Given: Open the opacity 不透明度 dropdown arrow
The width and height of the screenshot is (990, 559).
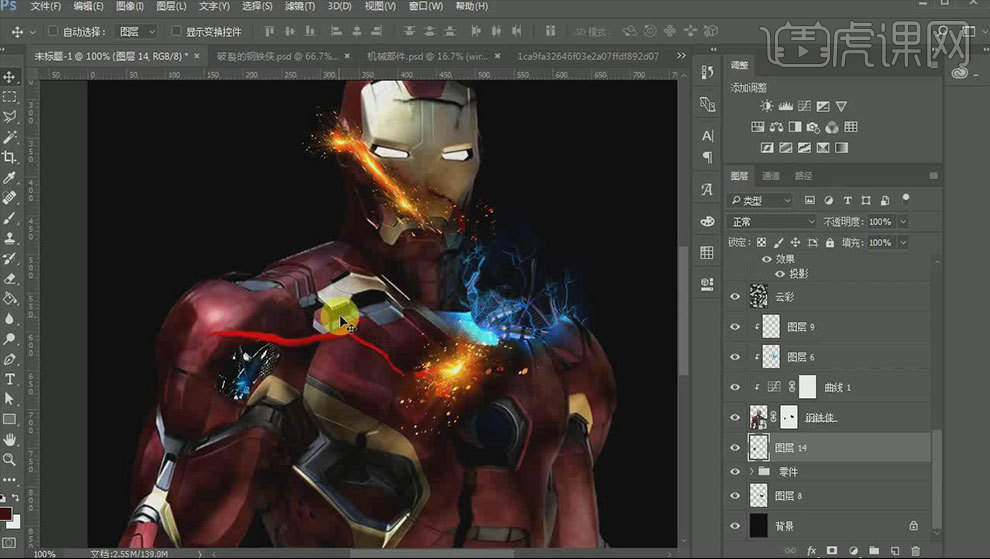Looking at the screenshot, I should (903, 222).
